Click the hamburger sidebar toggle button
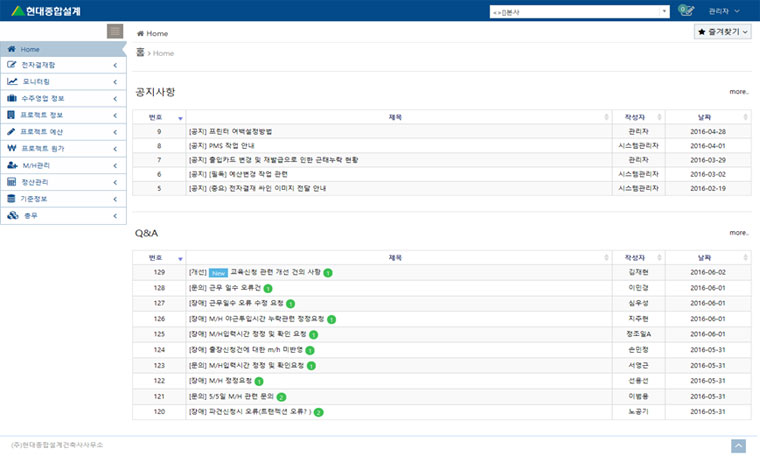760x456 pixels. (x=115, y=32)
